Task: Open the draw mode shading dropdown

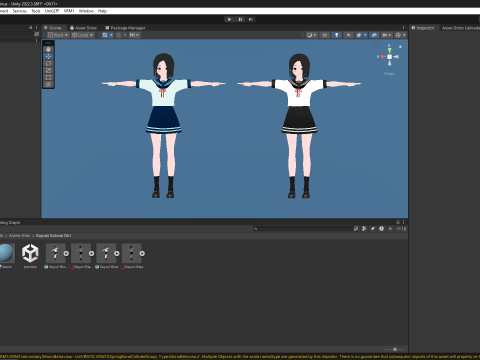Action: click(x=311, y=35)
